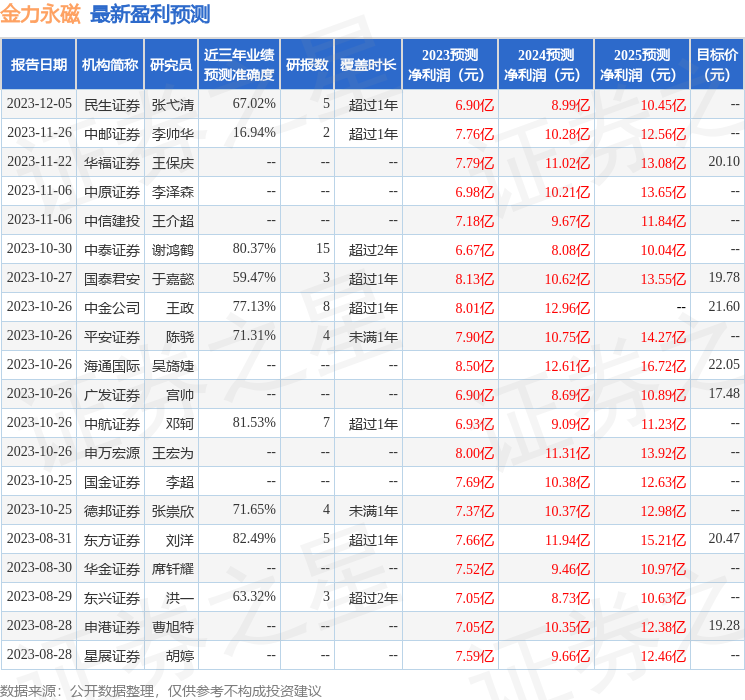Select the 国泰君安 institution cell
The image size is (745, 700).
(112, 279)
